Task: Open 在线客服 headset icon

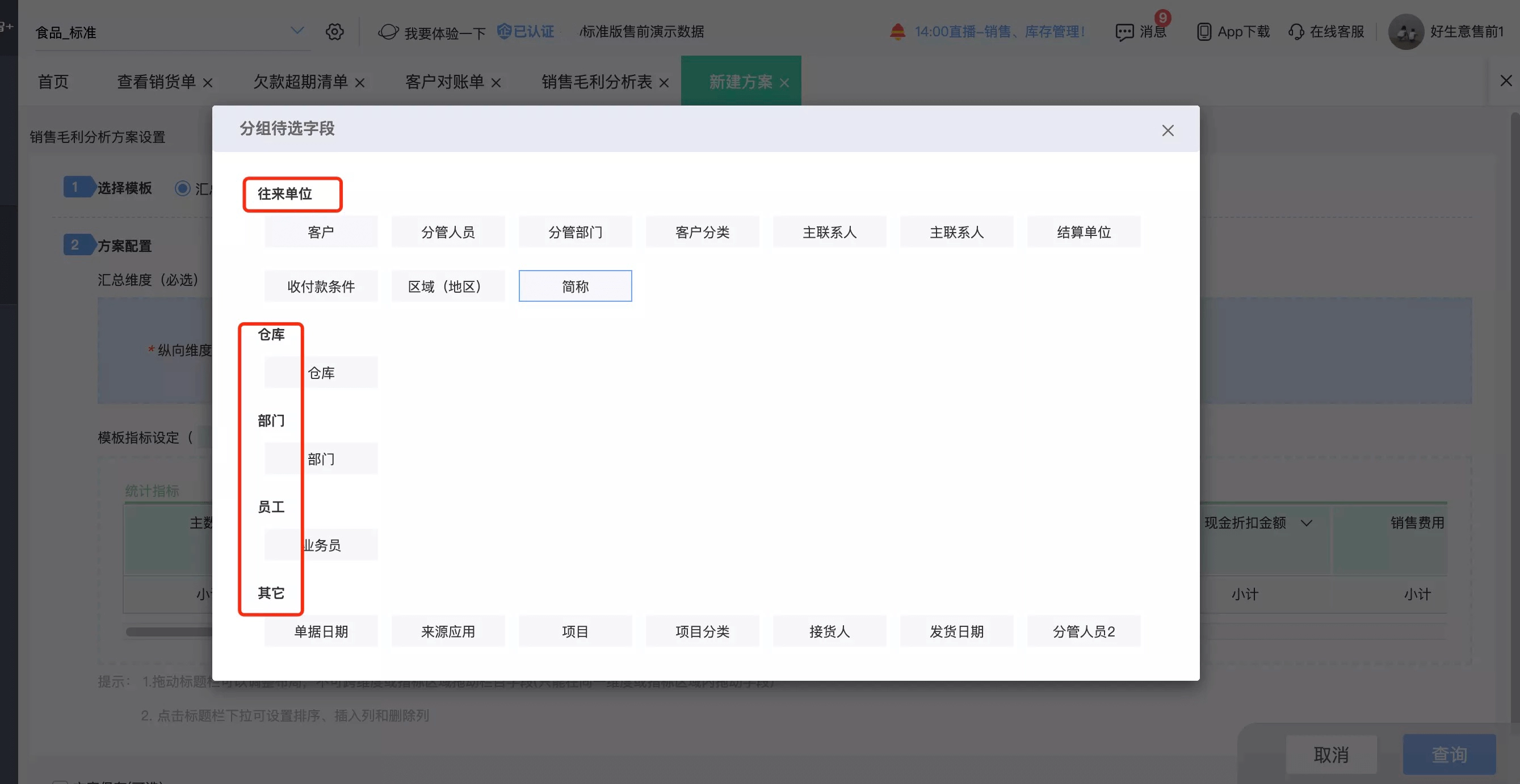Action: coord(1296,32)
